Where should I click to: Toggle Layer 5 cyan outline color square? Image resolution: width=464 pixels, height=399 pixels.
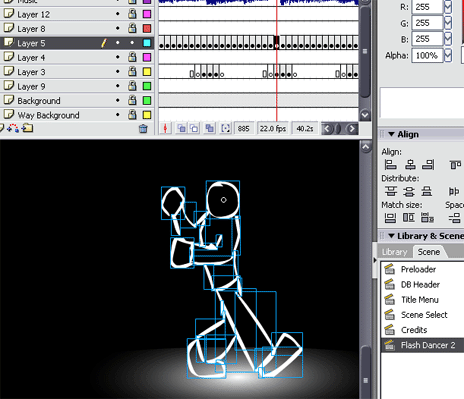(x=147, y=43)
